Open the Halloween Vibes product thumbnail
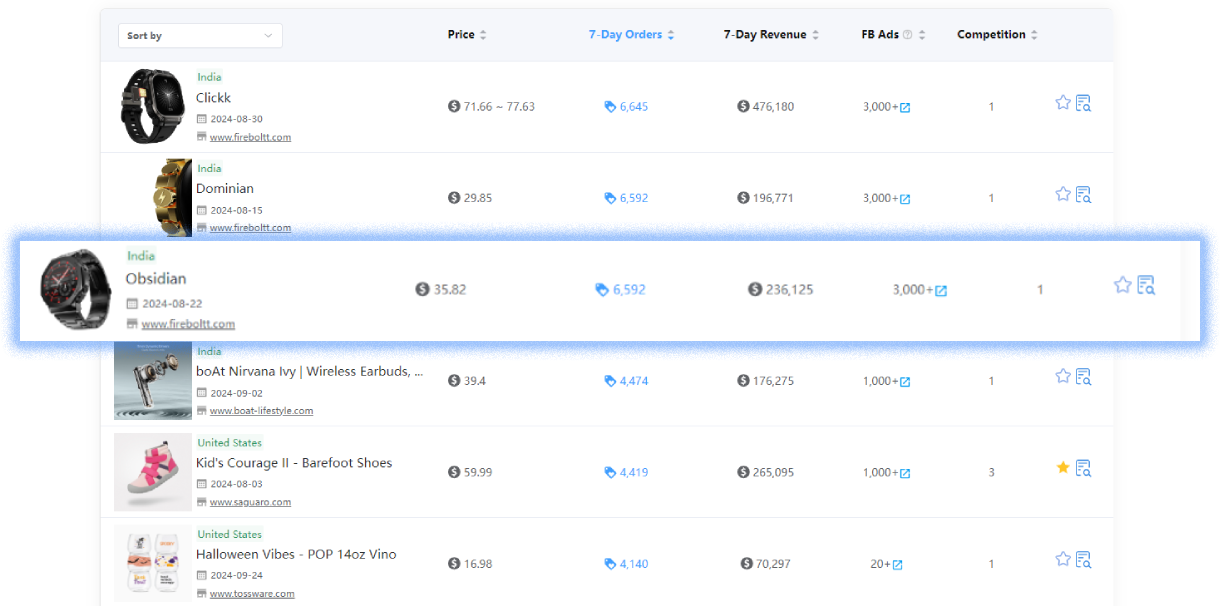1220x606 pixels. point(153,563)
